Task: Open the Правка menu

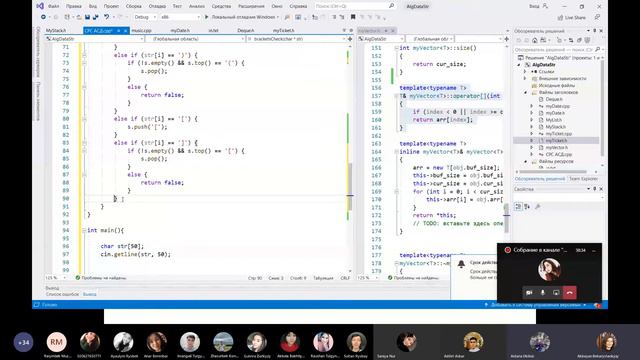Action: point(73,7)
